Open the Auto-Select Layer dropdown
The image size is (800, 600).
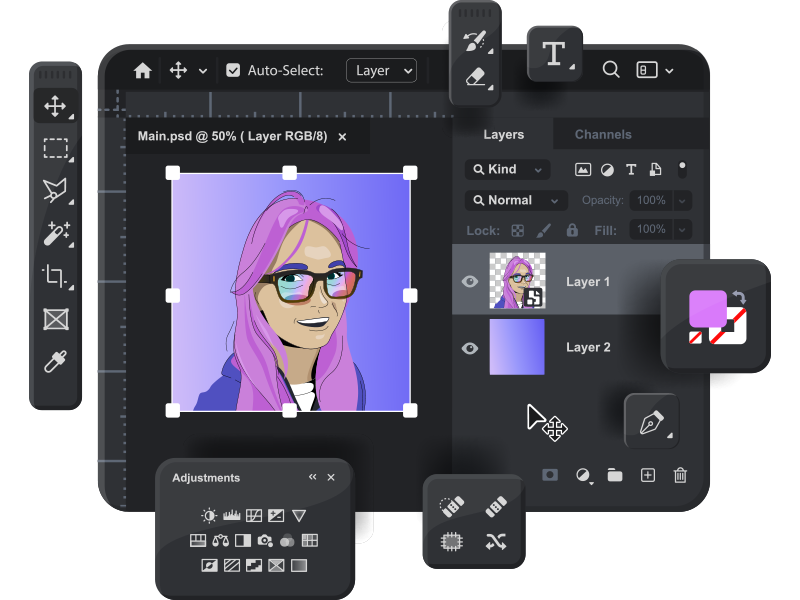382,70
